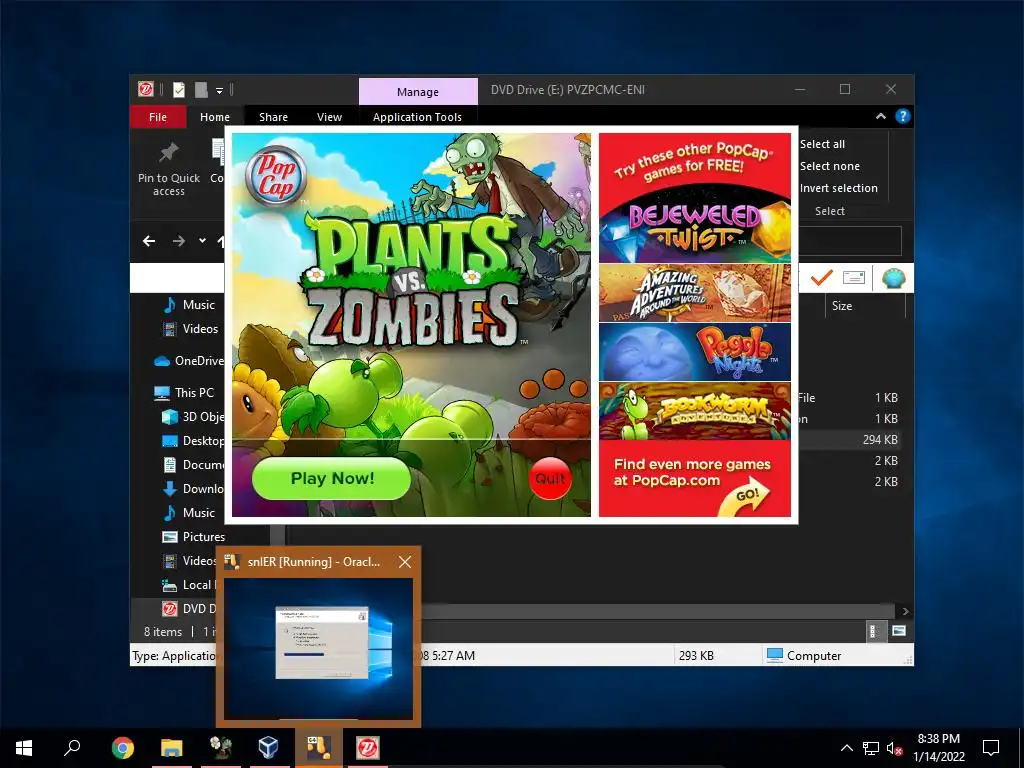This screenshot has width=1024, height=768.
Task: Open Downloads folder in tree
Action: 193,488
